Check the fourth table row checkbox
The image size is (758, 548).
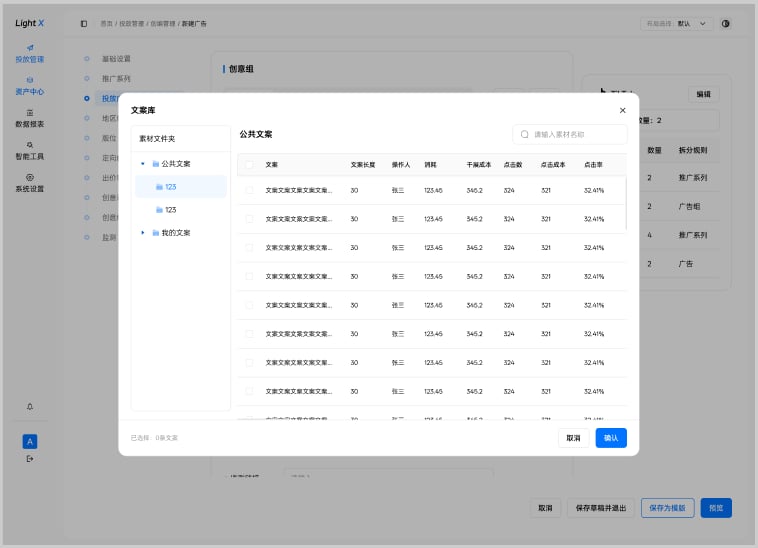tap(249, 276)
